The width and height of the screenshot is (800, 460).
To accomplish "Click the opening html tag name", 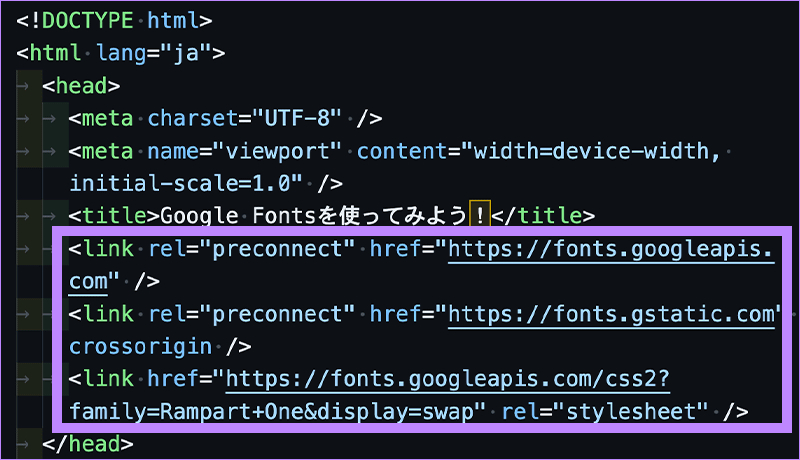I will click(x=55, y=54).
